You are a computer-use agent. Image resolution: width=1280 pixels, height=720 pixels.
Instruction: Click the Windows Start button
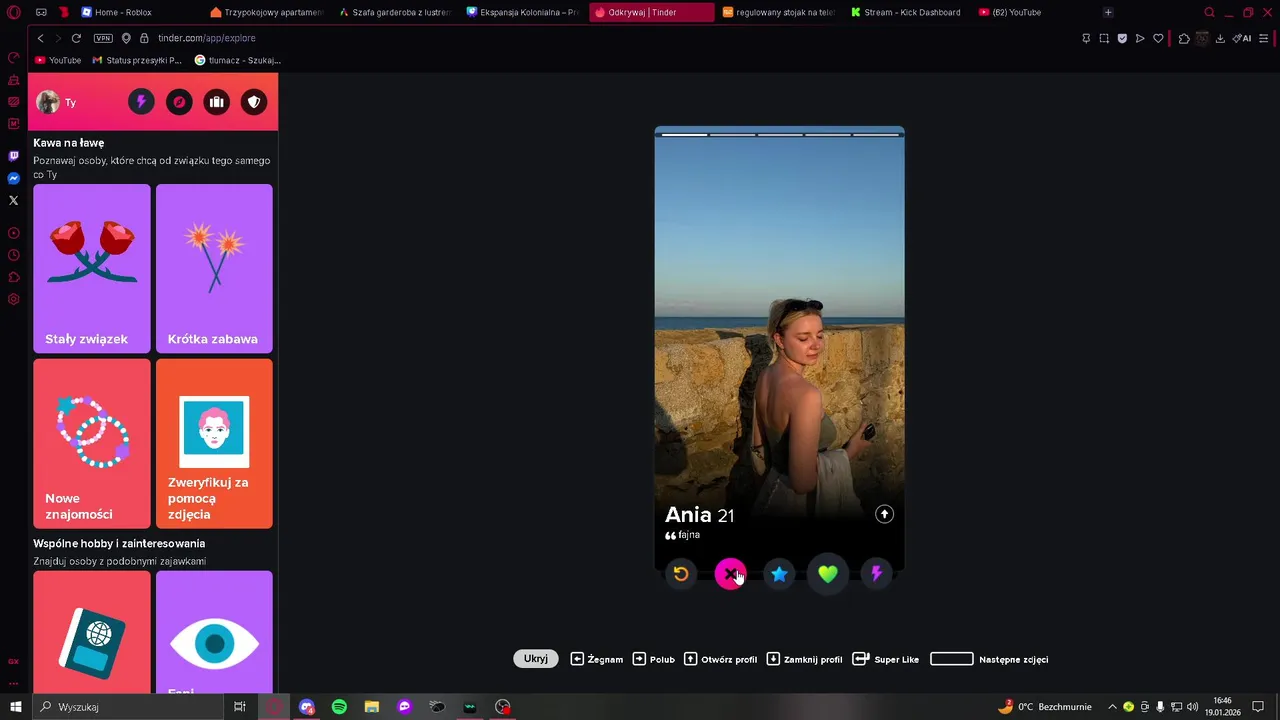15,707
